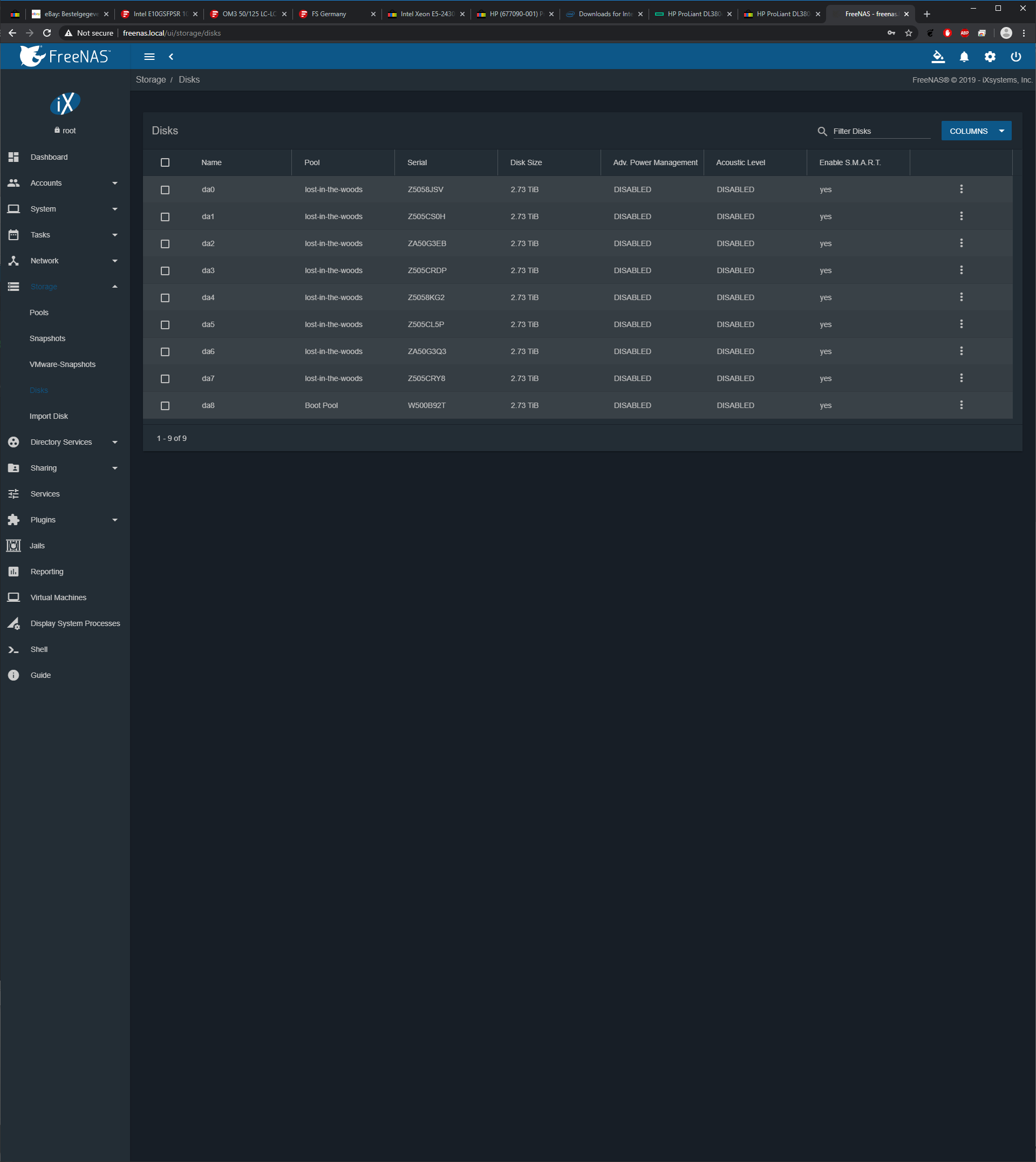Click the Dashboard sidebar icon
Screen dimensions: 1036x1162
click(x=13, y=157)
